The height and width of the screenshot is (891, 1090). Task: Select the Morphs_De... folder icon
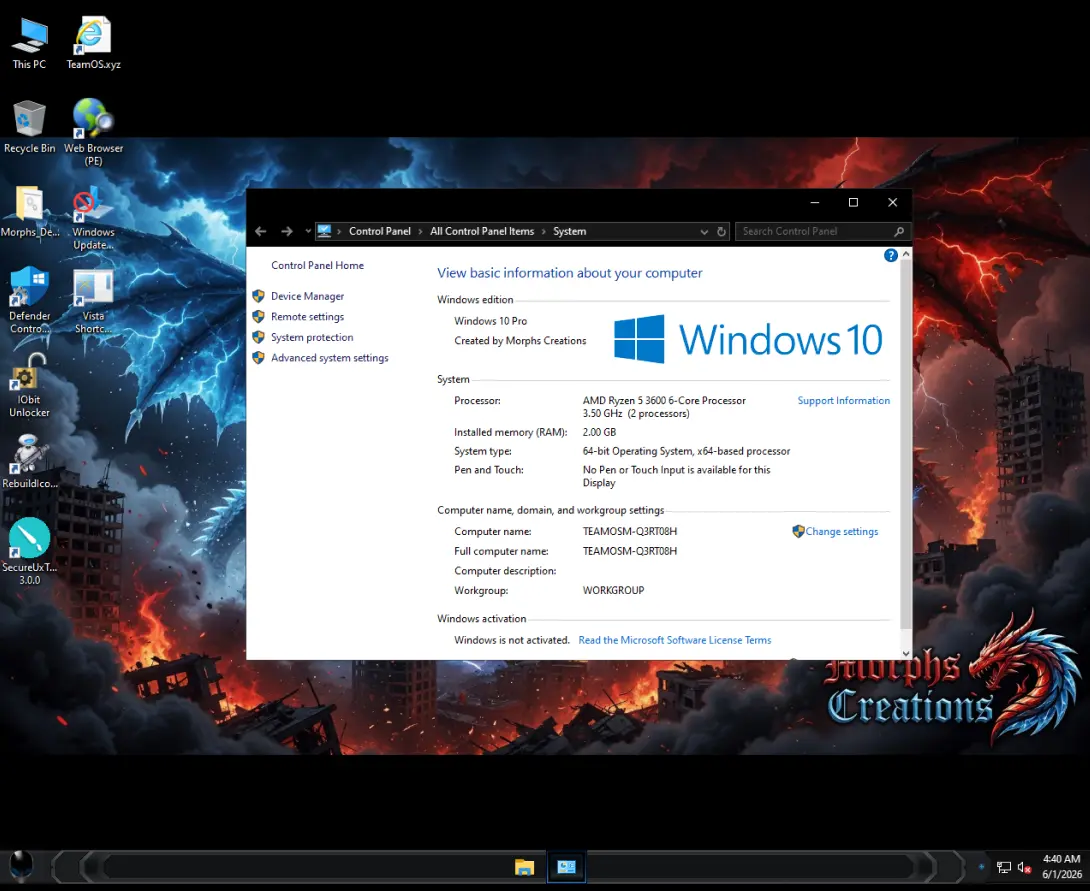click(x=29, y=212)
